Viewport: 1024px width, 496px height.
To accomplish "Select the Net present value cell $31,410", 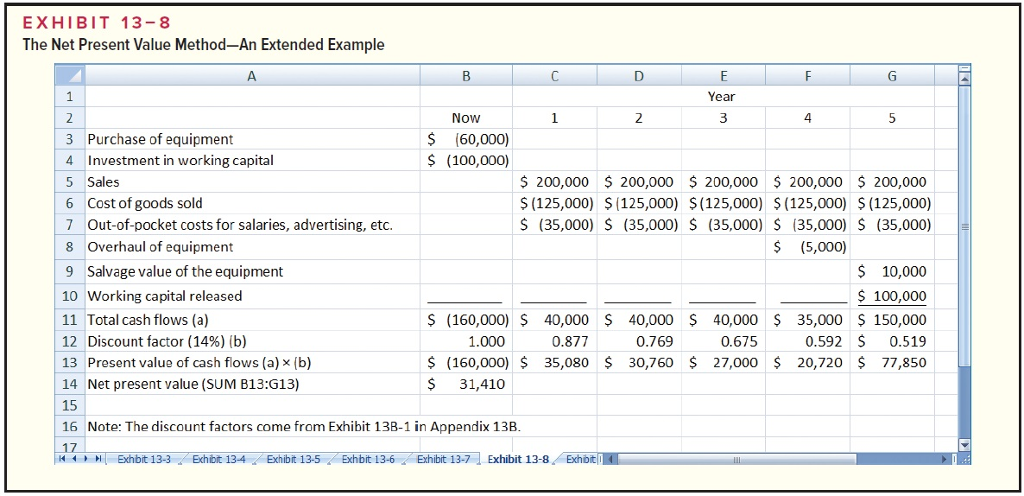I will (x=466, y=384).
